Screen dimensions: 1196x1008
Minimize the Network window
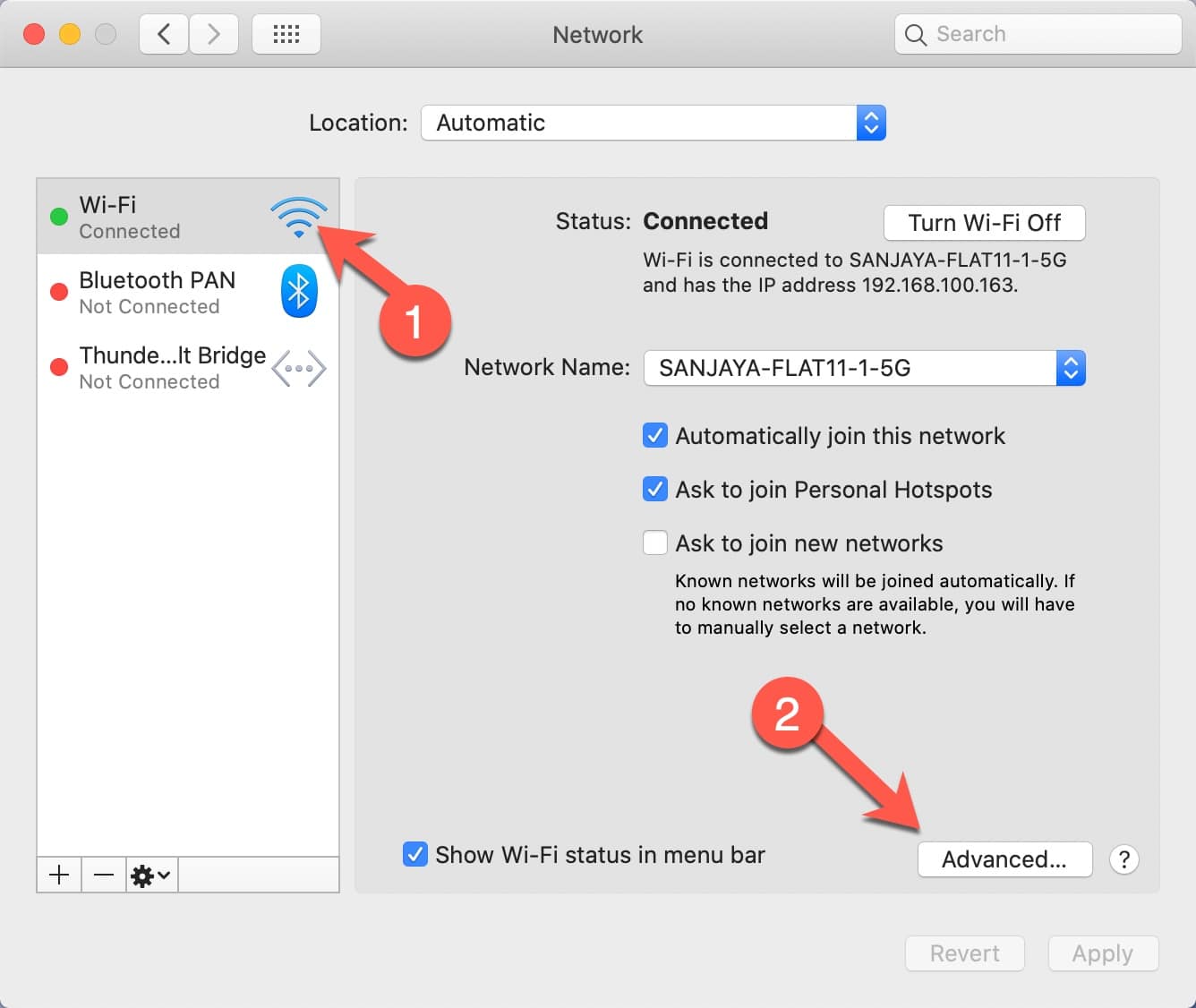[70, 35]
